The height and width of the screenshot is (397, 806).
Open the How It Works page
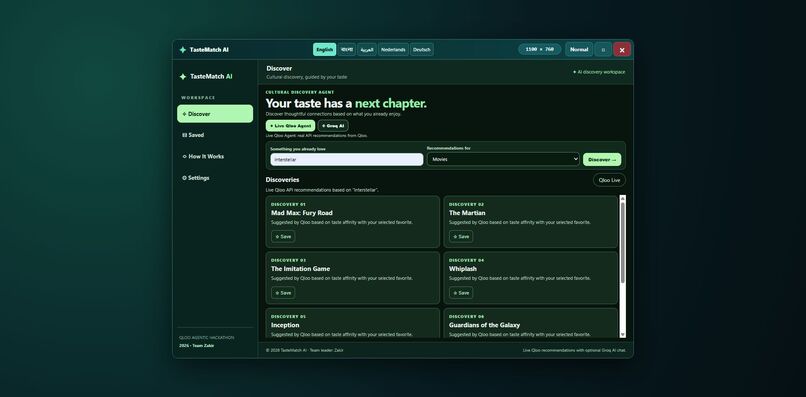(215, 156)
